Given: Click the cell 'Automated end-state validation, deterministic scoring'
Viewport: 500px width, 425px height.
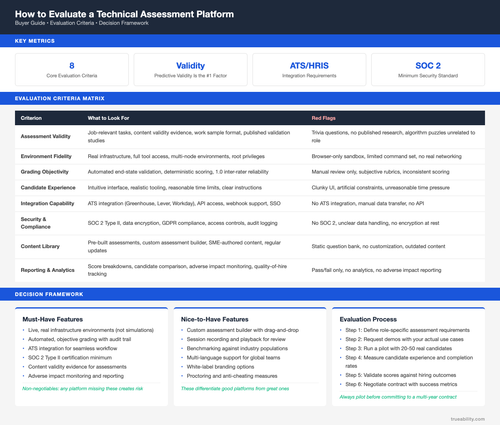Looking at the screenshot, I should point(178,172).
